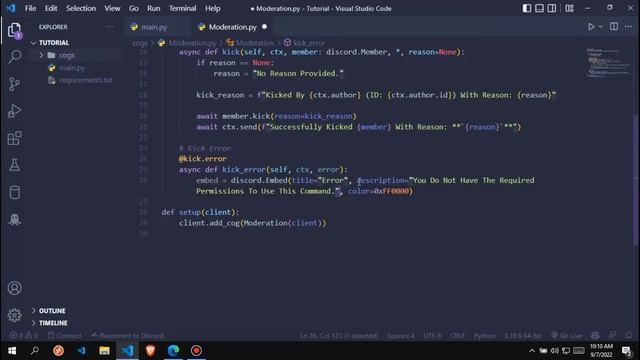Toggle the secondary side bar visibility
The width and height of the screenshot is (640, 360).
tap(551, 8)
